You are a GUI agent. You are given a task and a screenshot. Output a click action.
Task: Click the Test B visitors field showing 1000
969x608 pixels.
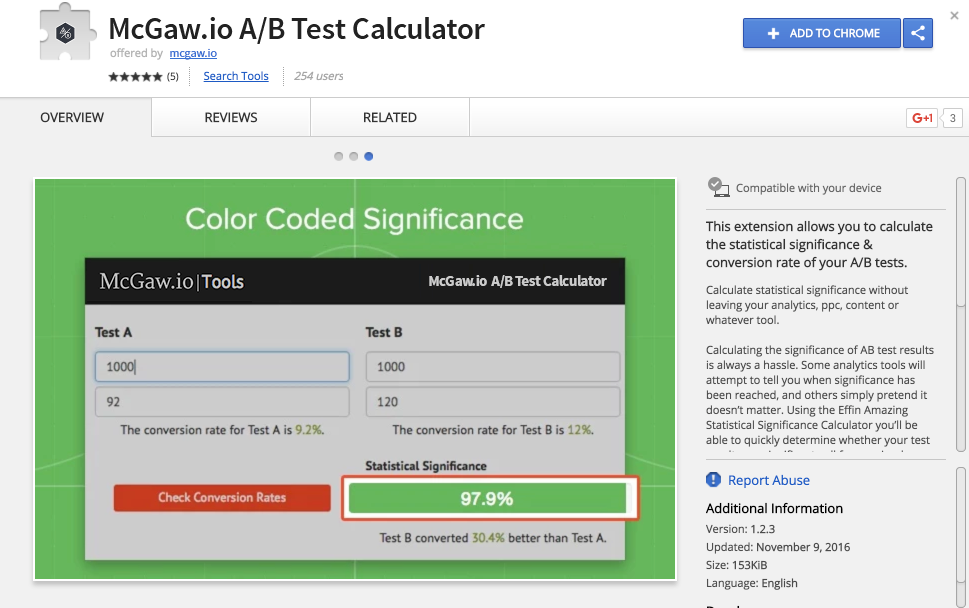[493, 366]
